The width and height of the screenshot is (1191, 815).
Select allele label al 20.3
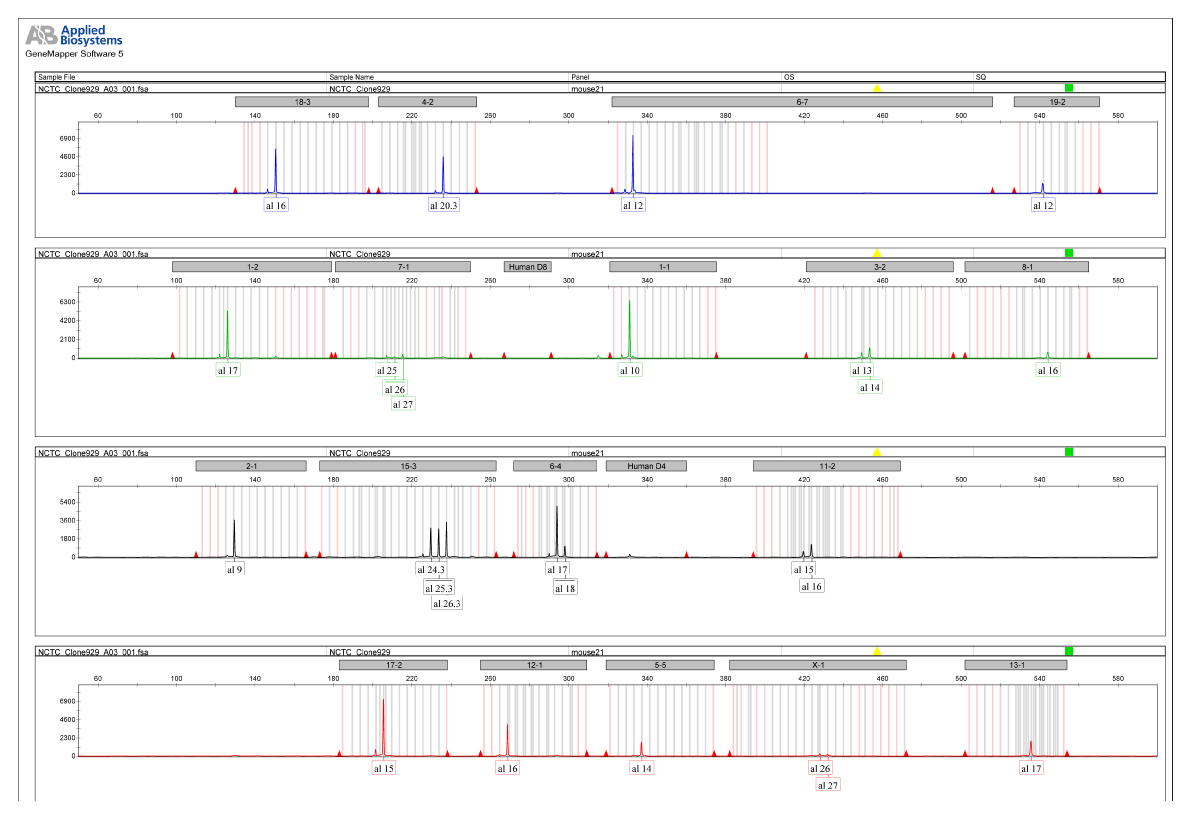443,206
